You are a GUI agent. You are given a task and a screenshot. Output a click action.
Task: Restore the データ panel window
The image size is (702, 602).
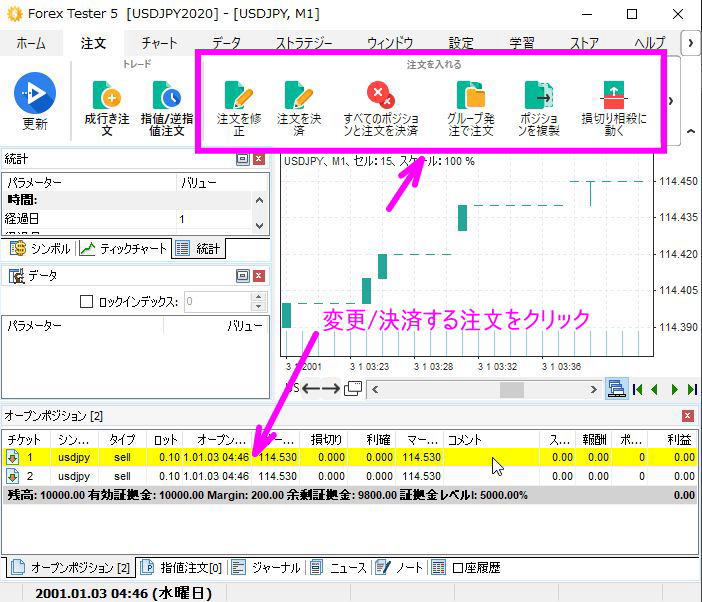tap(243, 276)
